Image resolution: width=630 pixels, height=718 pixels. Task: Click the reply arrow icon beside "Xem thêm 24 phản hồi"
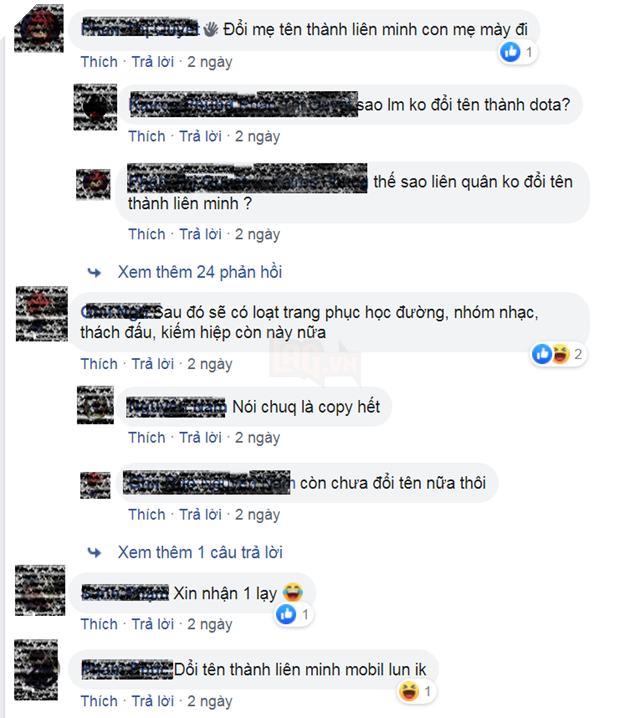(x=94, y=272)
